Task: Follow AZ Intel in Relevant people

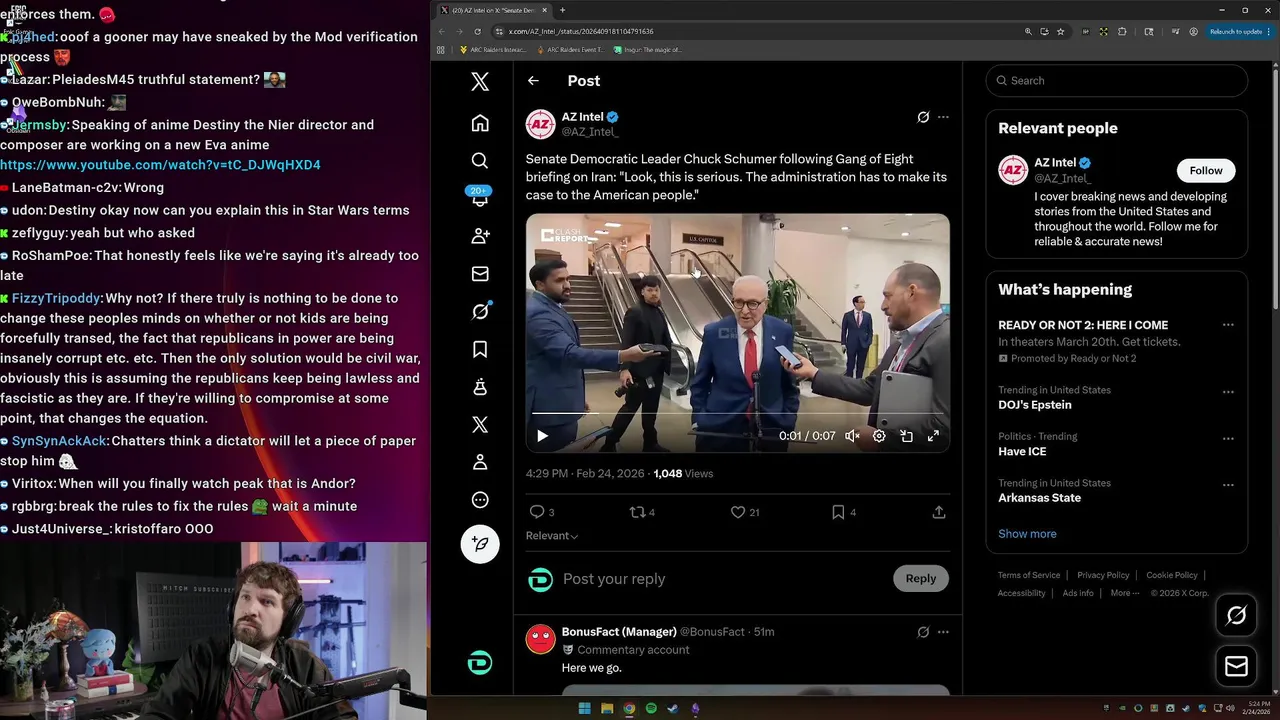Action: point(1206,170)
